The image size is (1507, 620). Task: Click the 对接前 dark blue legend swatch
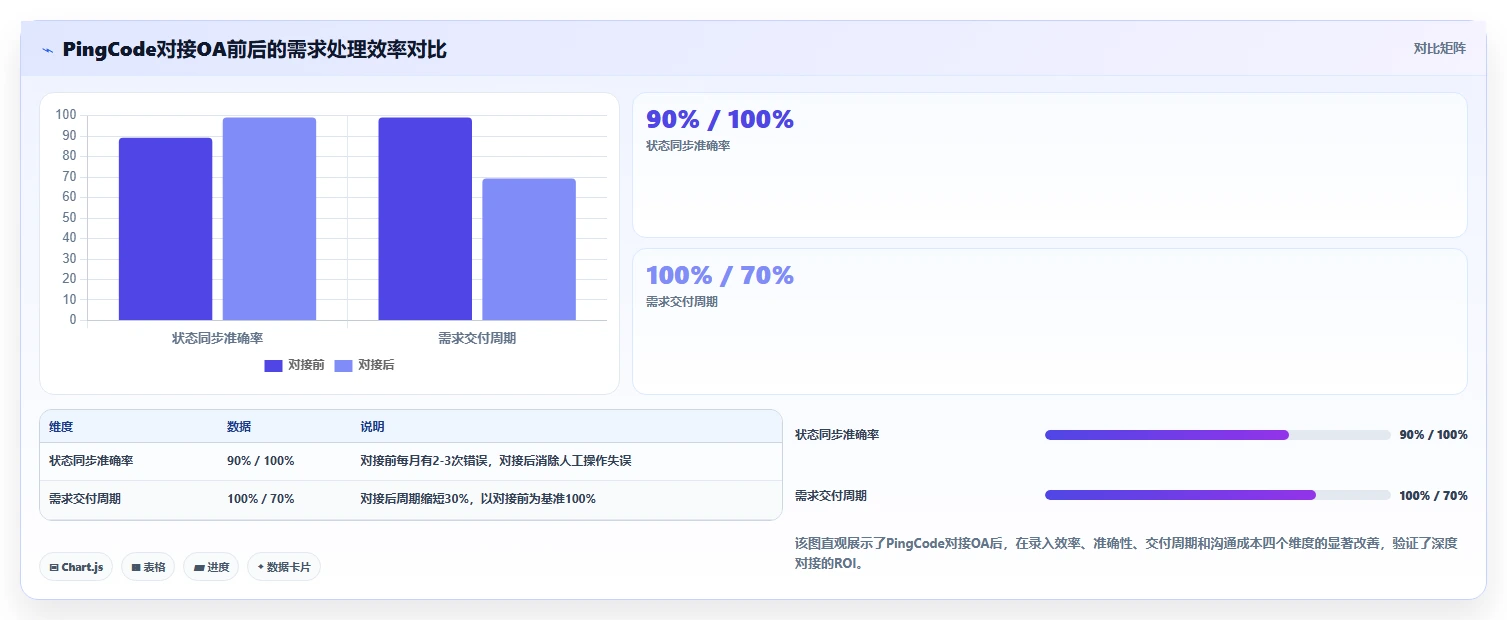273,366
